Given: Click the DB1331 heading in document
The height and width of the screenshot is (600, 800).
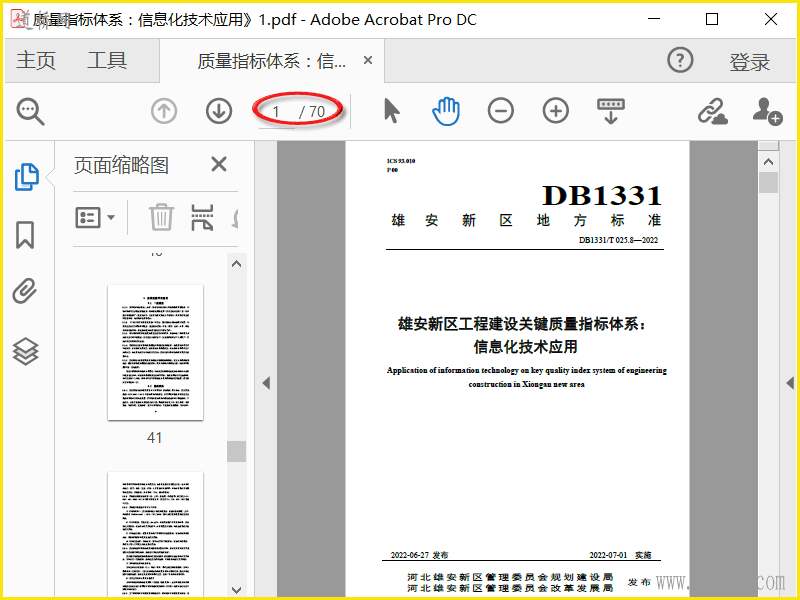Looking at the screenshot, I should click(x=602, y=195).
